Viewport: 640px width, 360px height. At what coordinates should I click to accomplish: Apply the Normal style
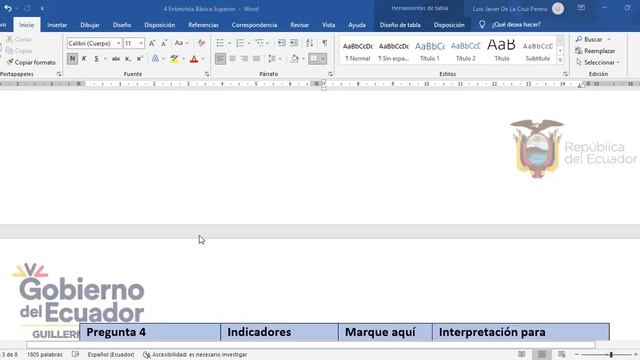tap(358, 51)
